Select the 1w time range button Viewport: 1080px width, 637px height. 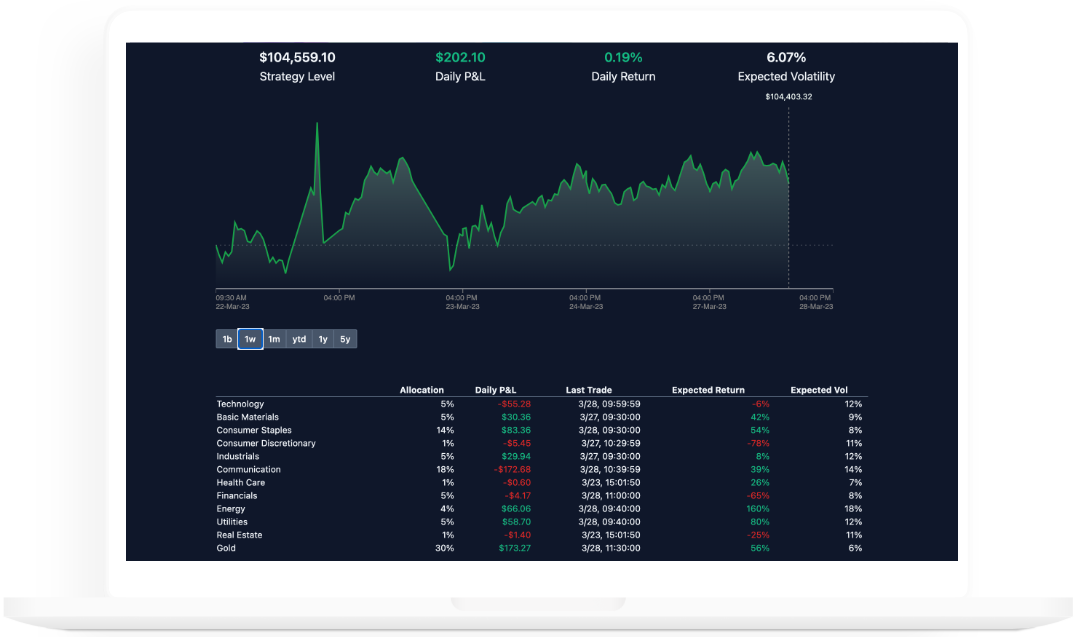click(250, 339)
